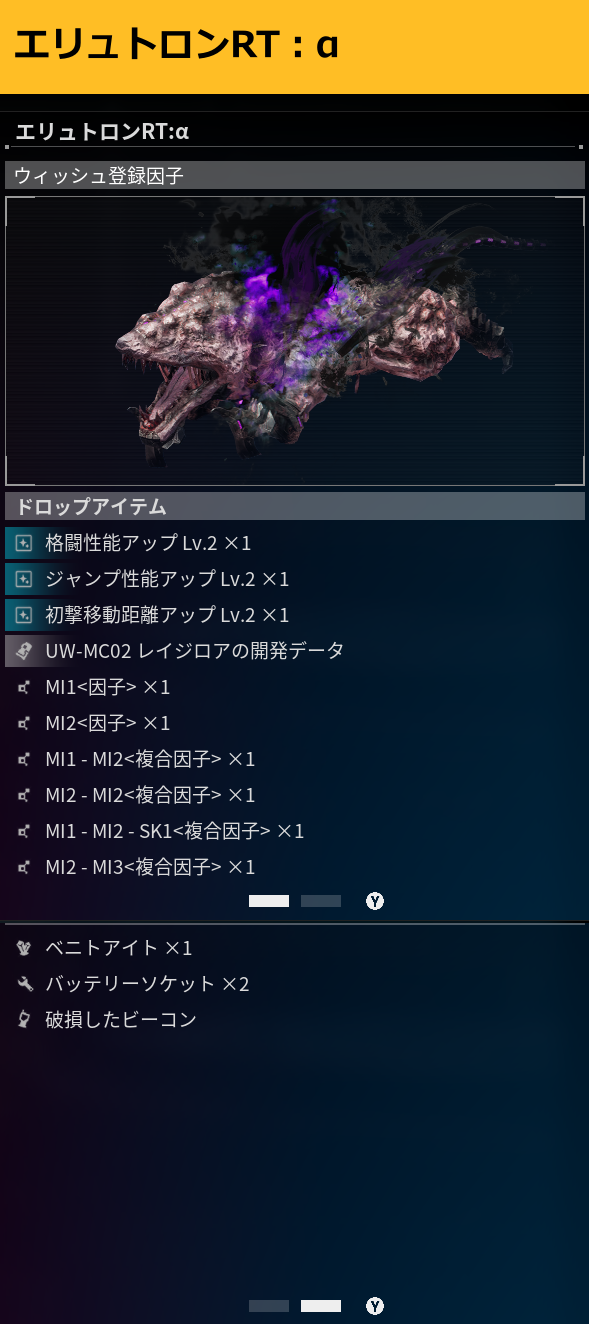Click the 破損したビーコン item icon

point(24,1019)
